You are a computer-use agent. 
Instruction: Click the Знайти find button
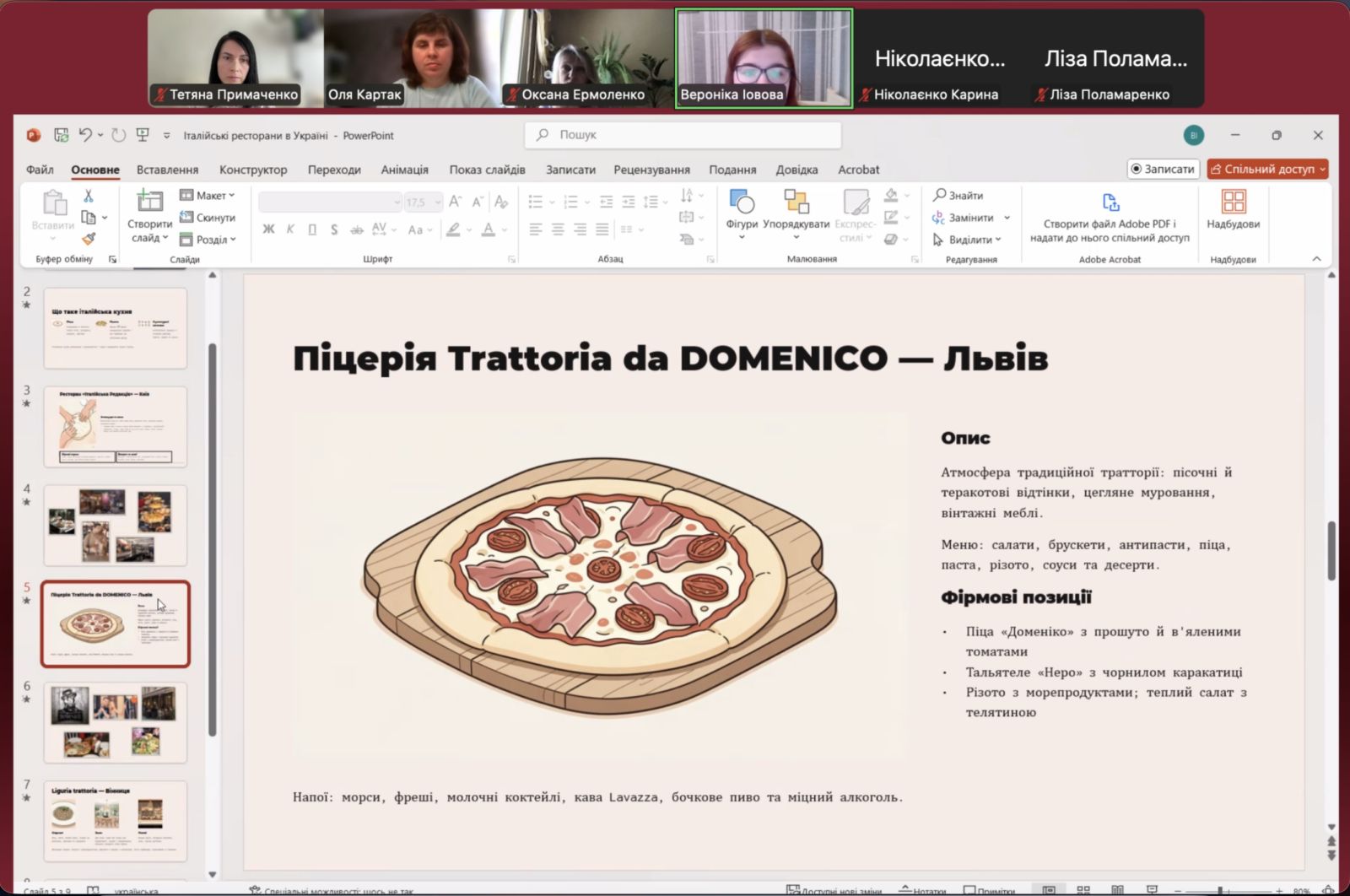tap(958, 196)
